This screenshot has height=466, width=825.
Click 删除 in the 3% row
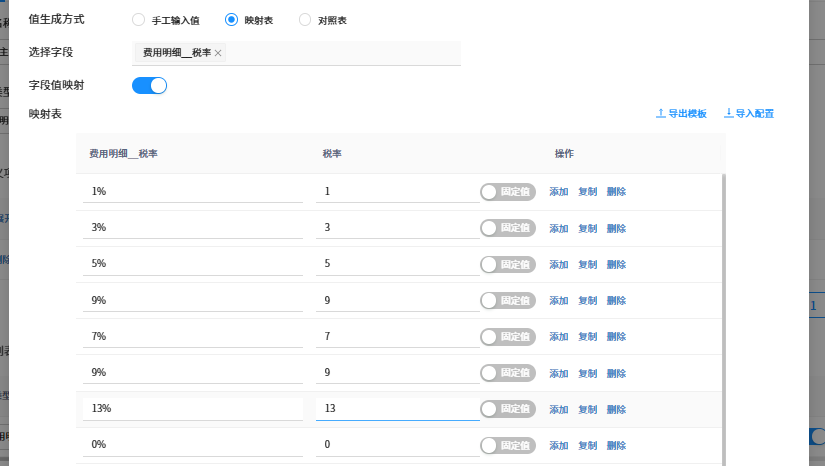[616, 228]
